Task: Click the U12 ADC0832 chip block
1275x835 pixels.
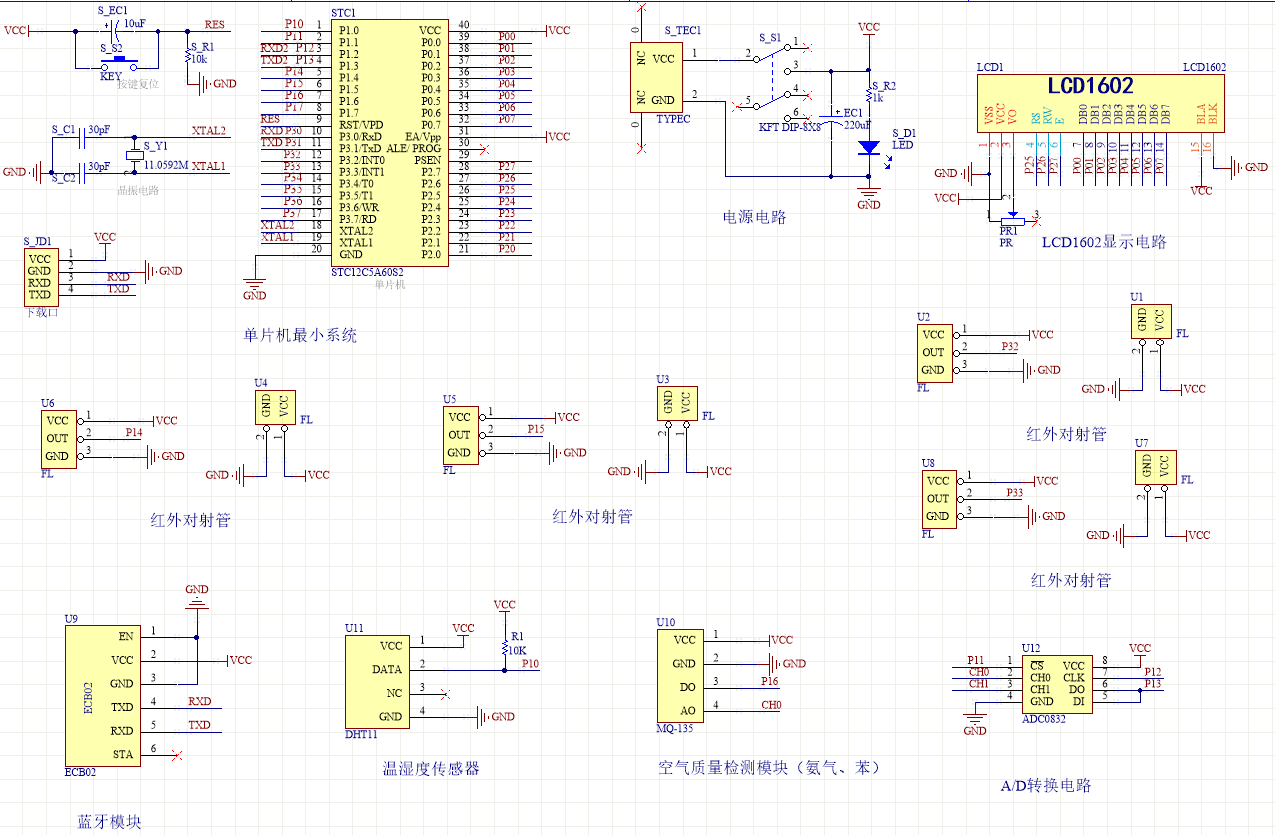Action: tap(1058, 684)
